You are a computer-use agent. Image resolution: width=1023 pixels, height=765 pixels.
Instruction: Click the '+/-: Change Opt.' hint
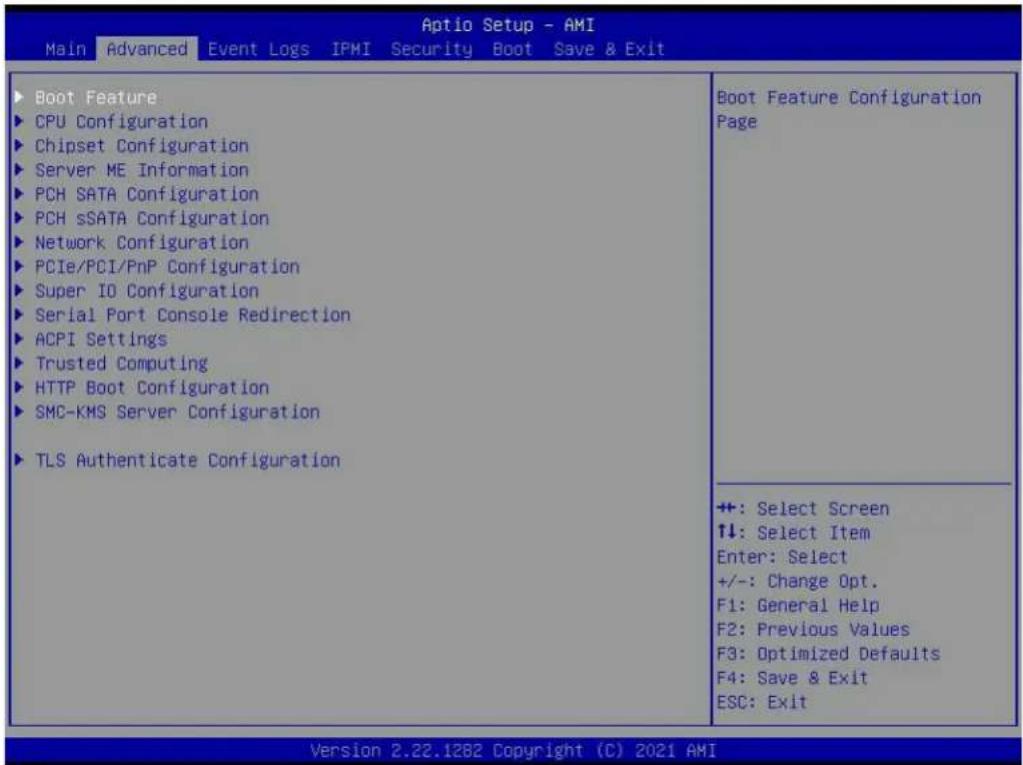797,581
